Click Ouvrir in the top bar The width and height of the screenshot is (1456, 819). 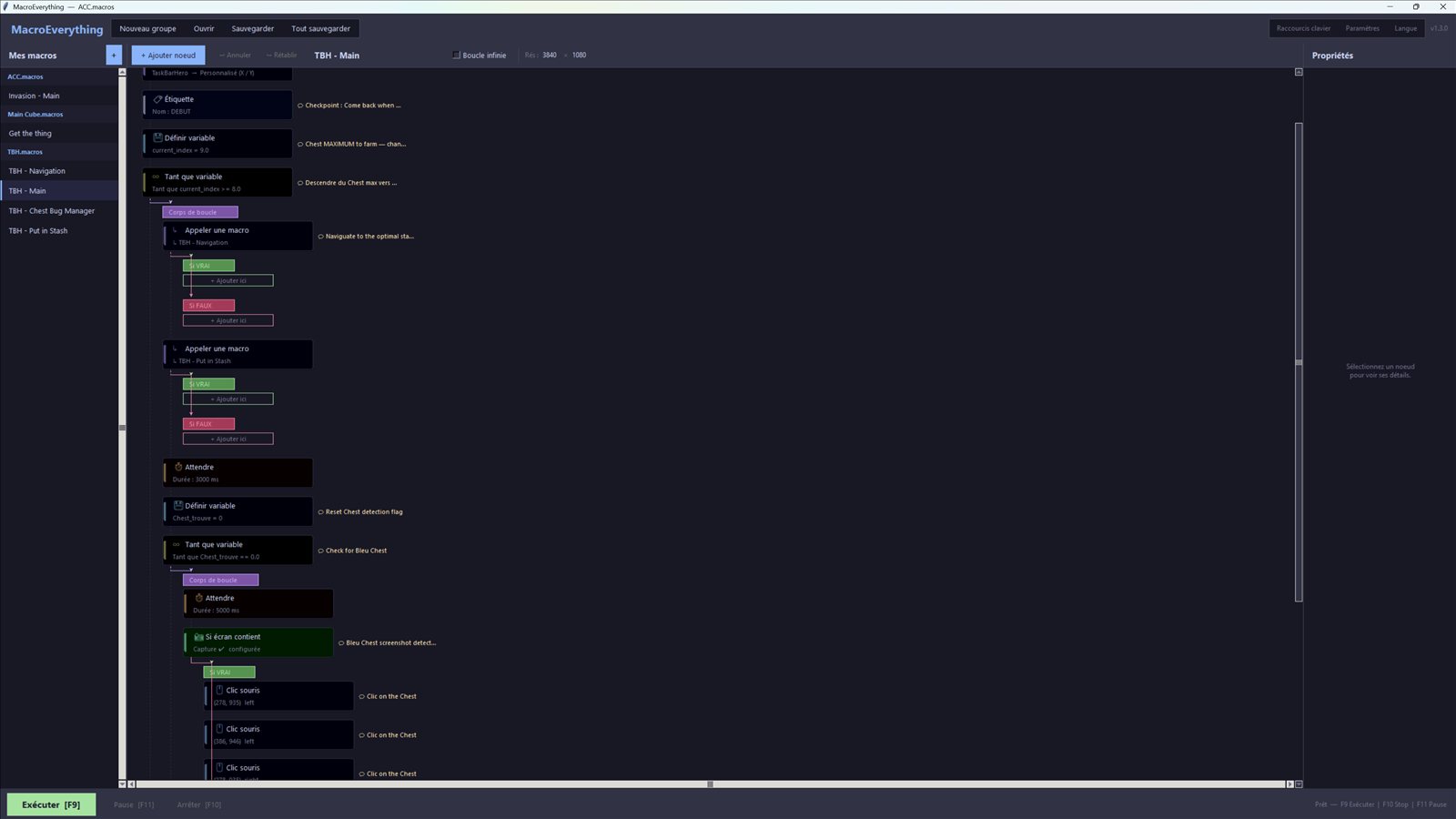tap(204, 28)
